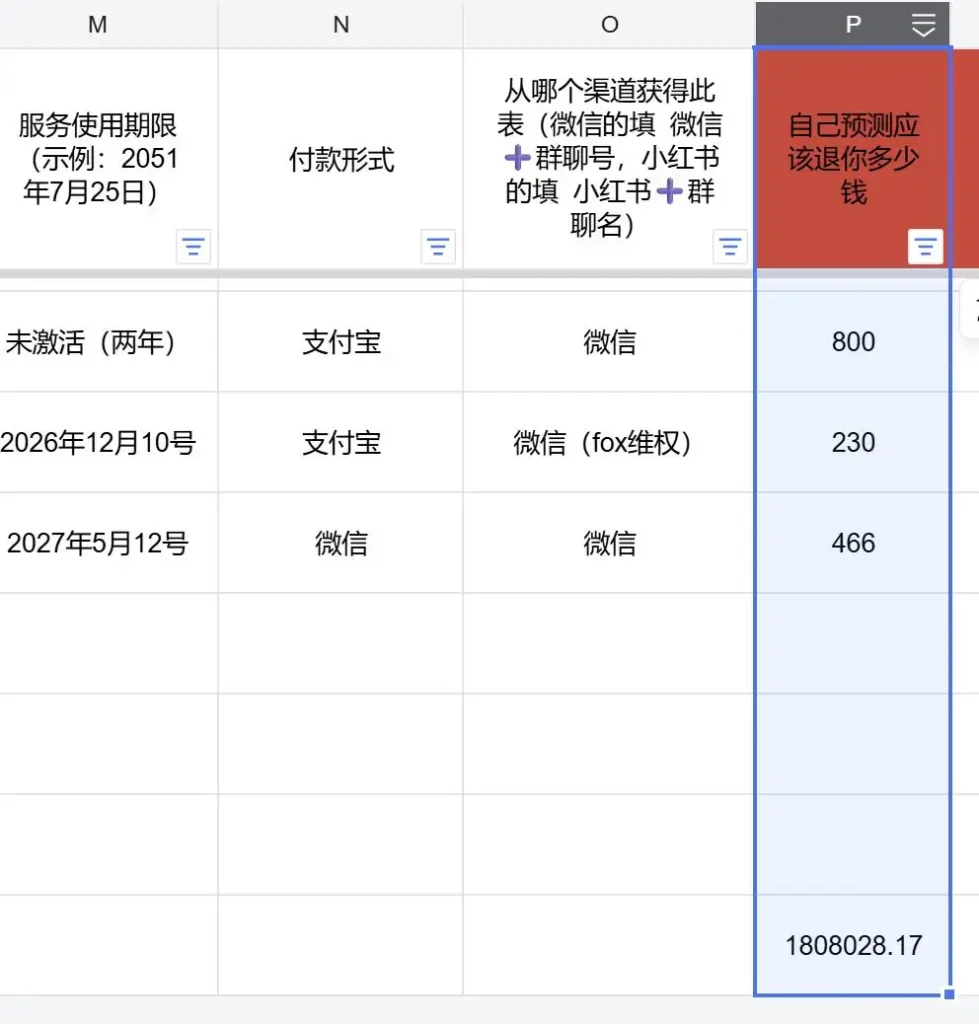Select the red 自己预测应该退你多少钱 header cell
979x1024 pixels.
point(853,159)
